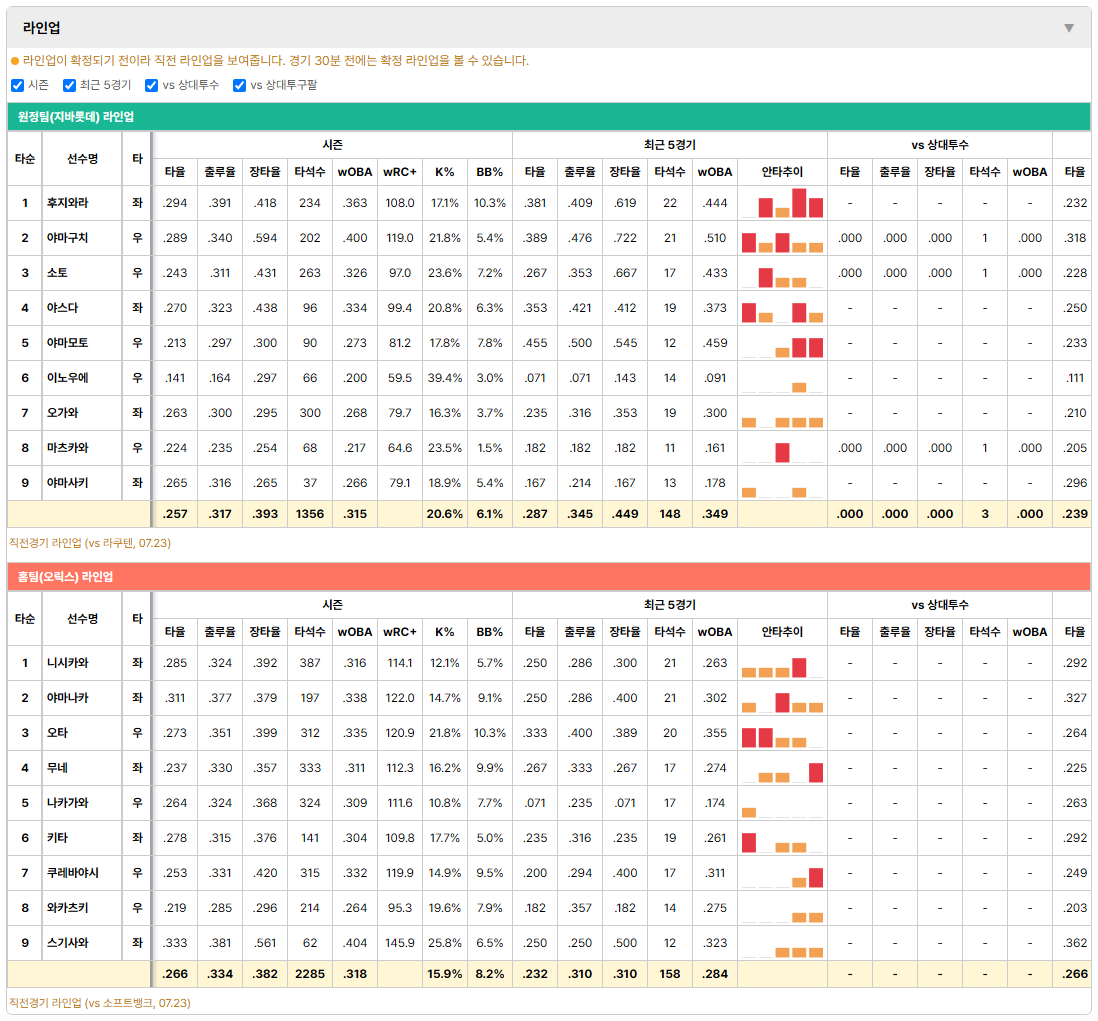Disable the vs 상대투수 checkbox
This screenshot has width=1098, height=1021.
(x=151, y=85)
